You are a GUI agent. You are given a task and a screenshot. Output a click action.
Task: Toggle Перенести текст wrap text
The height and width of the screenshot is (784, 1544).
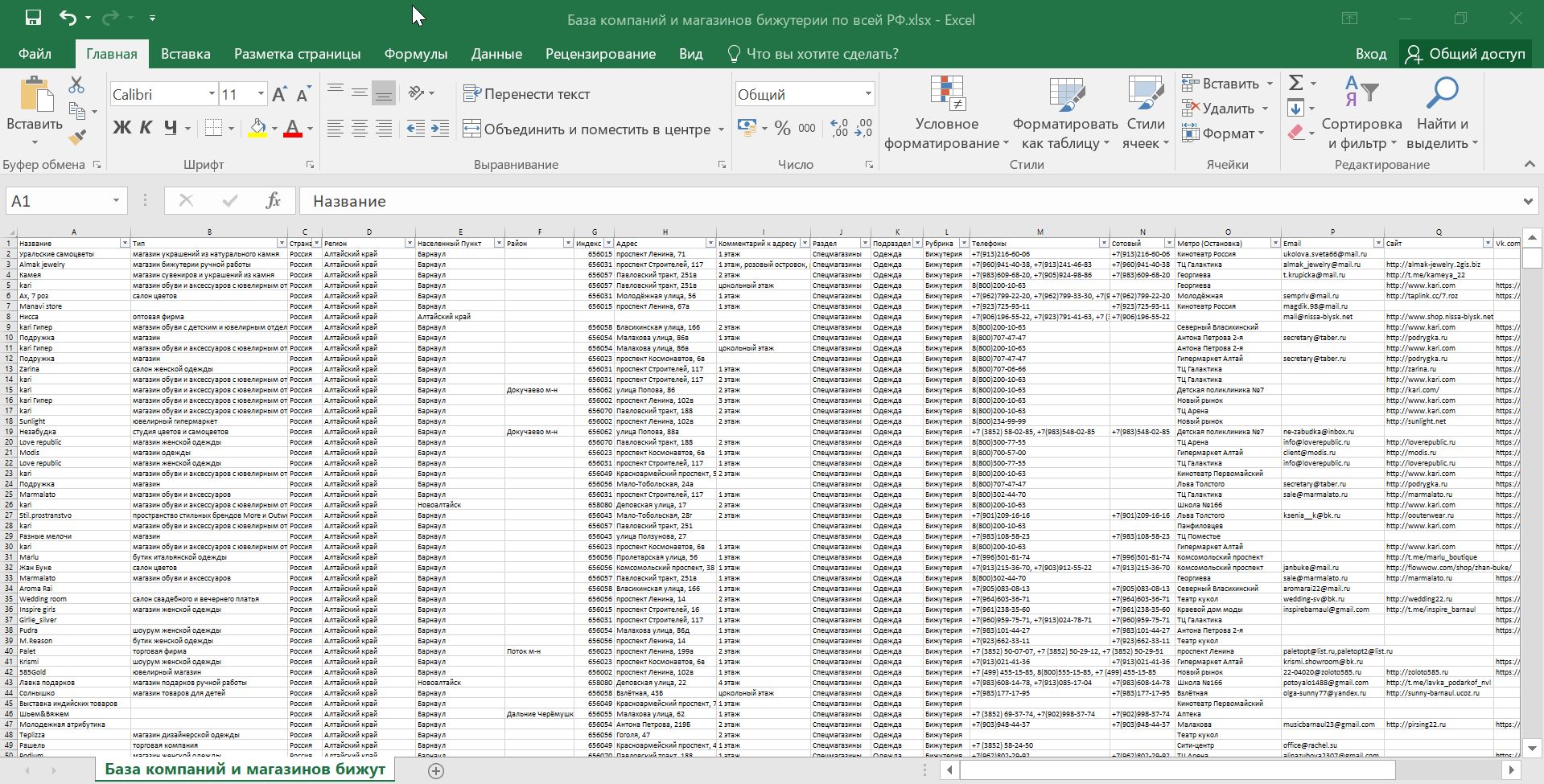[527, 94]
